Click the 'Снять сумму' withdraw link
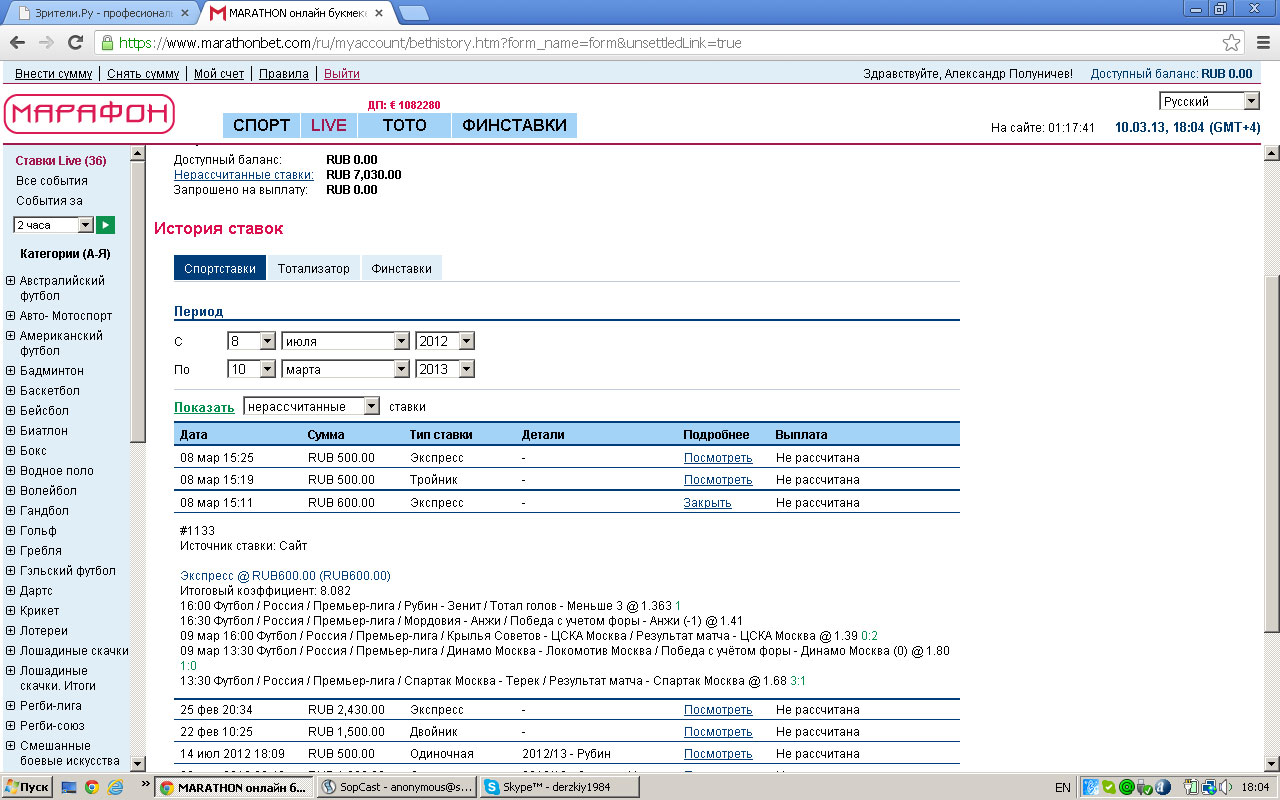Screen dimensions: 1280x800 coord(143,74)
